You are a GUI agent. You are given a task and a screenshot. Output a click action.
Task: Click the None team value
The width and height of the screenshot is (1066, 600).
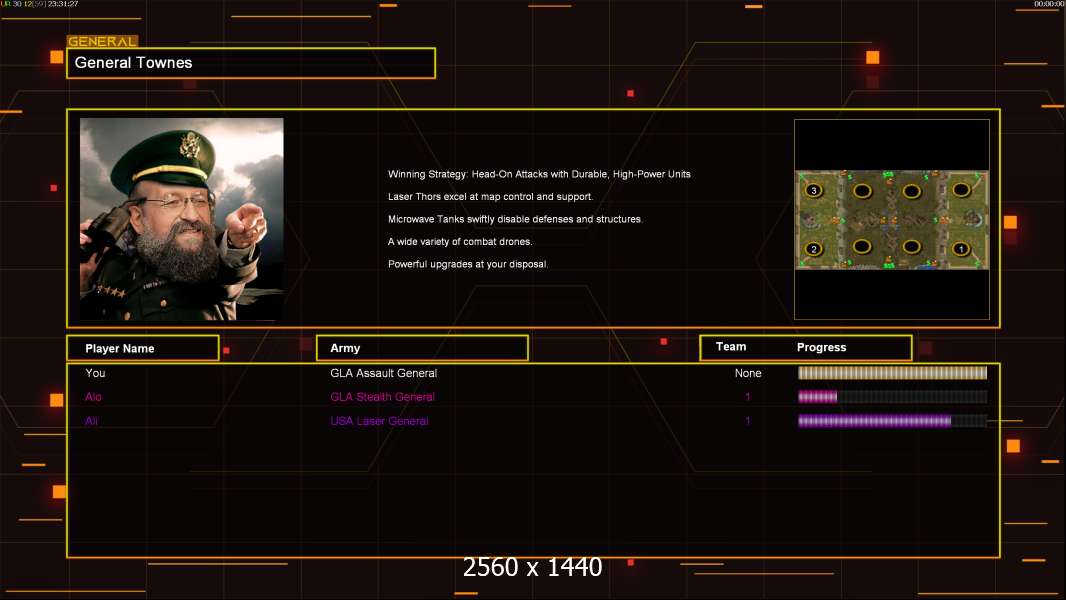click(x=748, y=373)
